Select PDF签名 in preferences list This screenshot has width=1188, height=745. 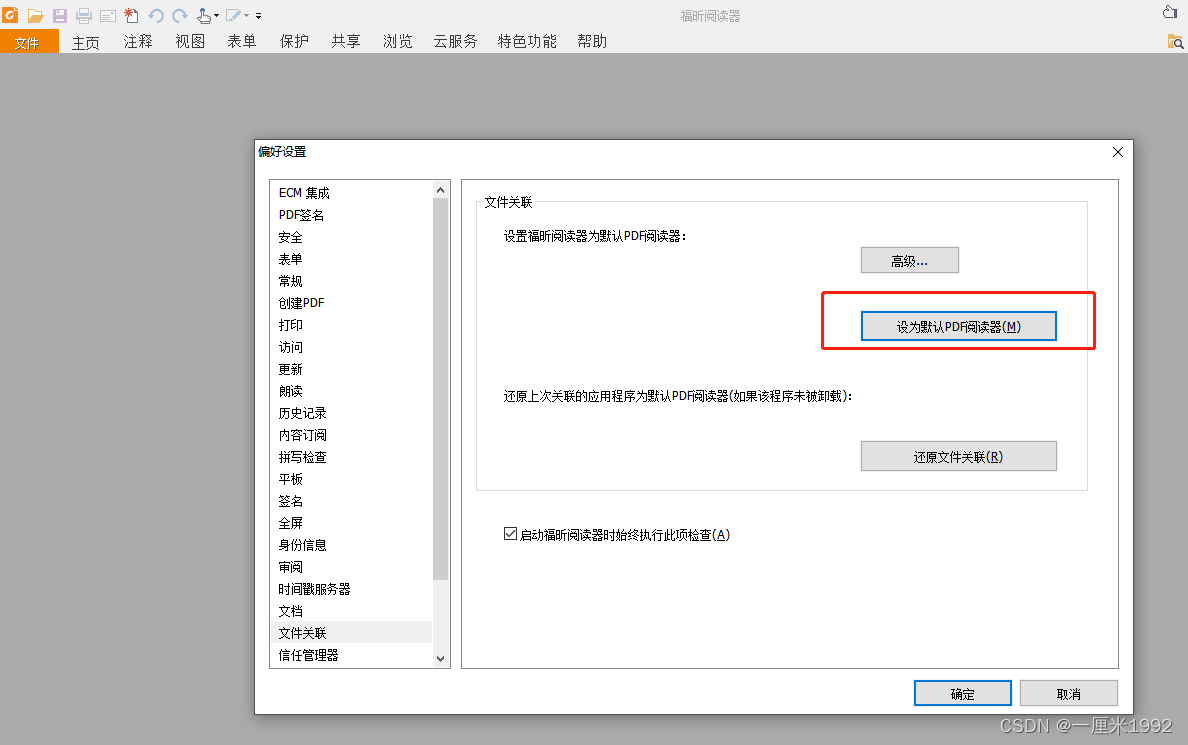[x=351, y=214]
